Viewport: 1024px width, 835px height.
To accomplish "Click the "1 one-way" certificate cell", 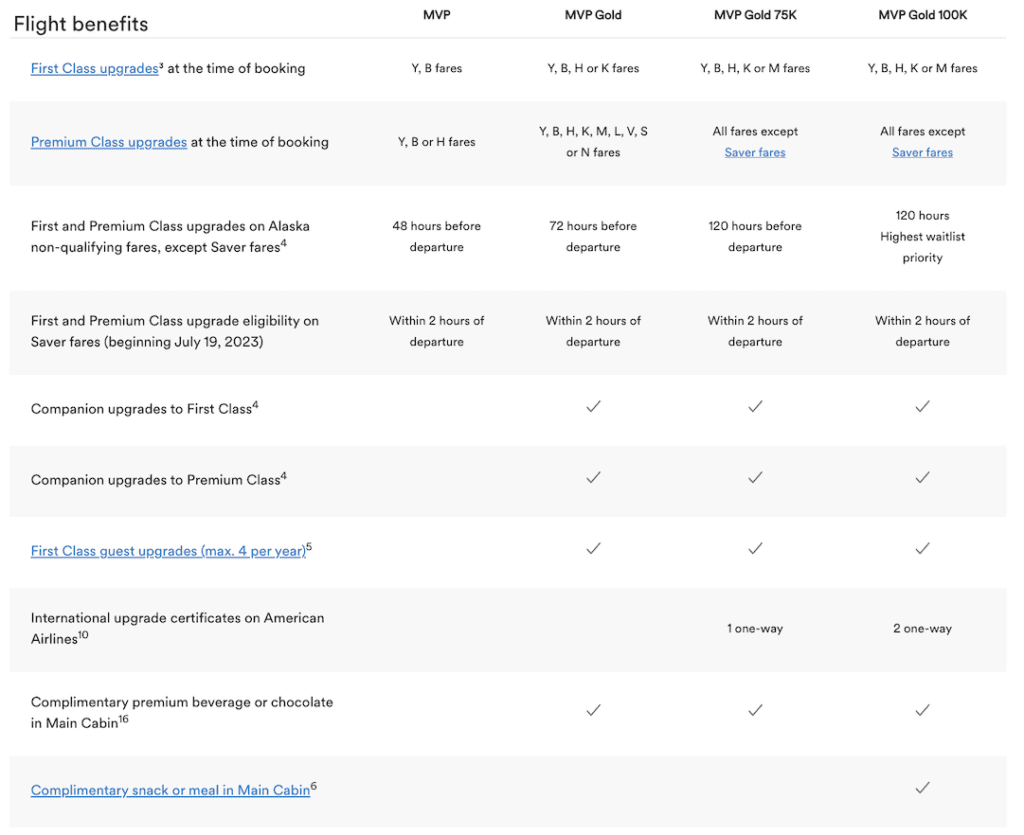I will click(x=755, y=629).
